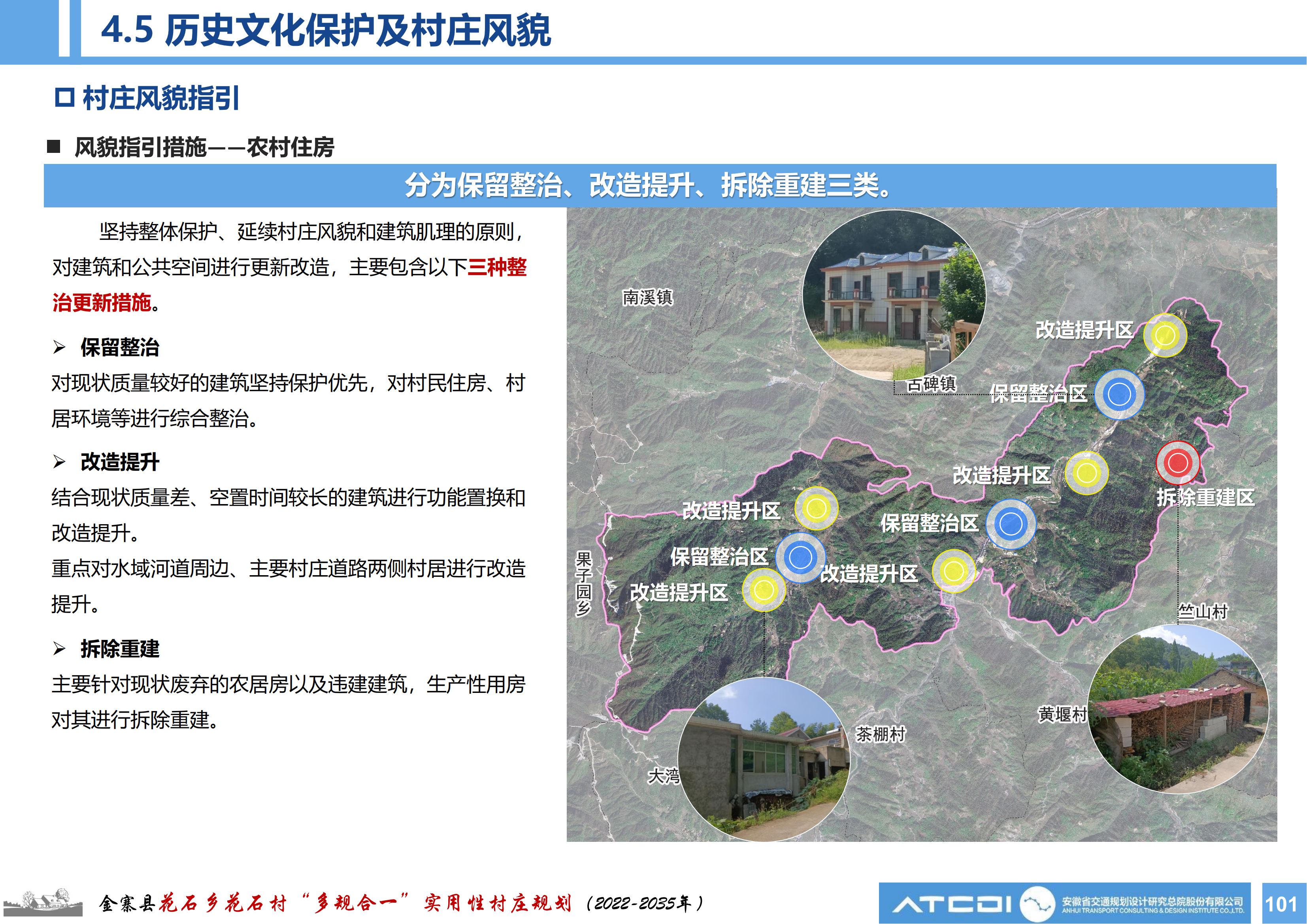Image resolution: width=1307 pixels, height=924 pixels.
Task: Open the new two-storey house circular photo
Action: (894, 295)
